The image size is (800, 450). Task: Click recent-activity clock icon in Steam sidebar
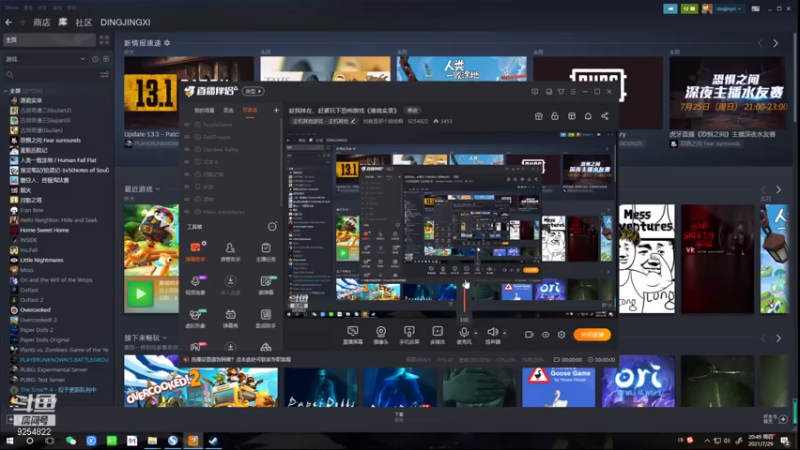click(95, 59)
